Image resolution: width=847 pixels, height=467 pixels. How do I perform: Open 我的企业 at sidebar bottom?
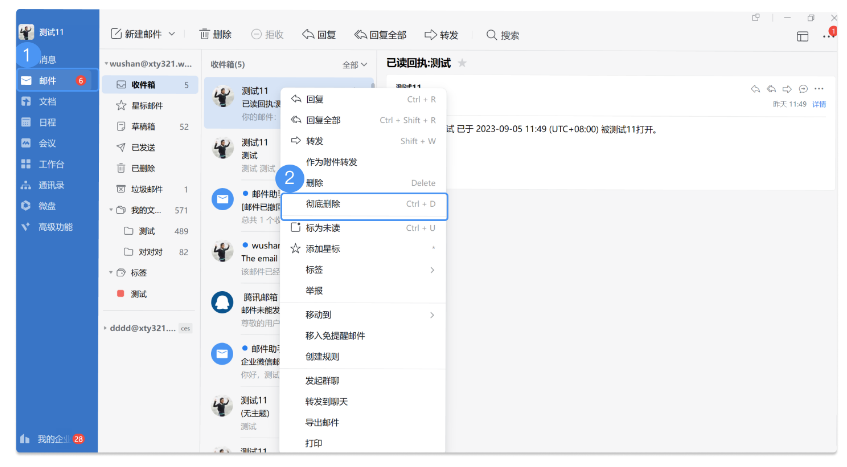52,439
